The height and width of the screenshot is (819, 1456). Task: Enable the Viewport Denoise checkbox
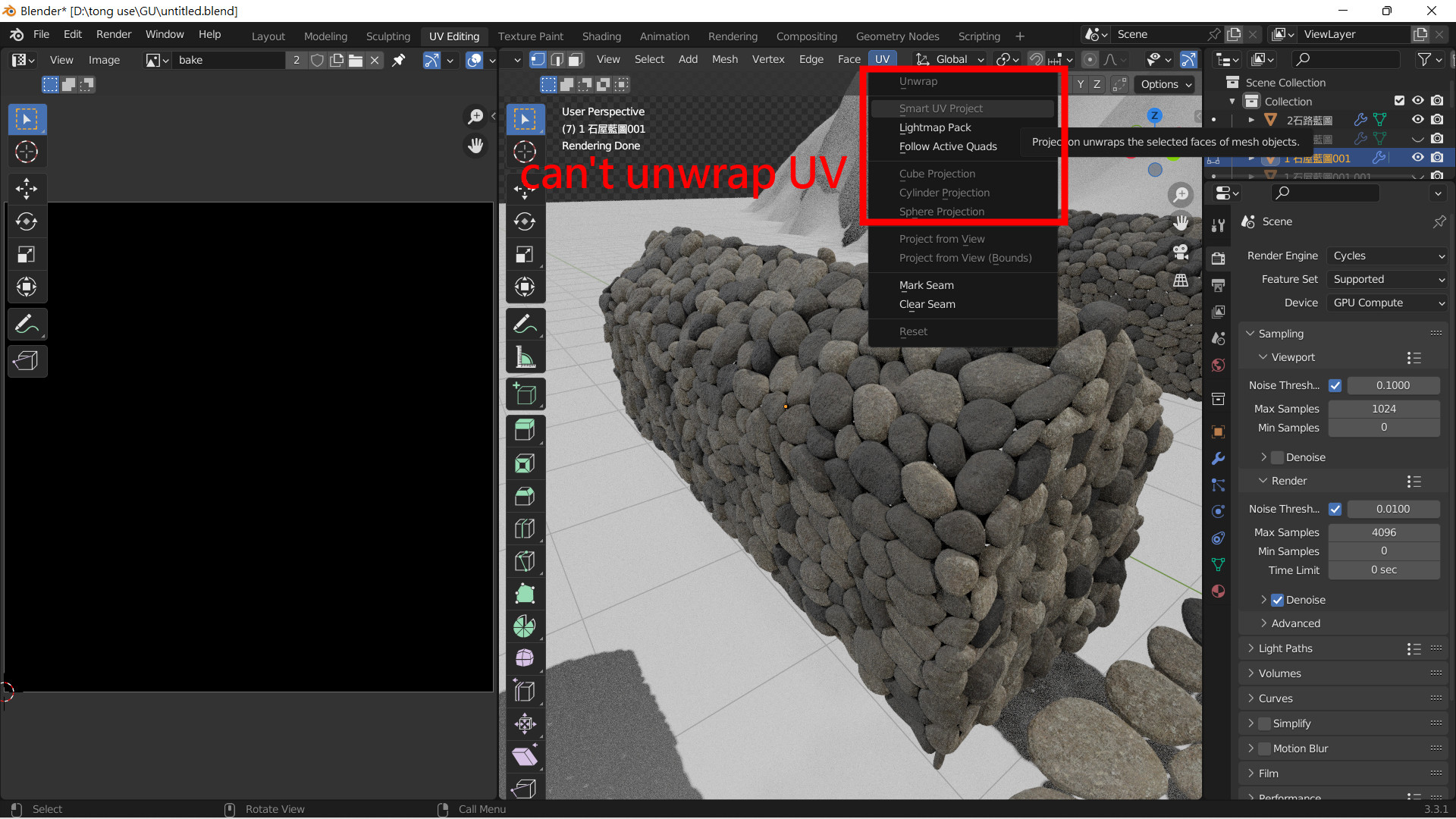1277,457
